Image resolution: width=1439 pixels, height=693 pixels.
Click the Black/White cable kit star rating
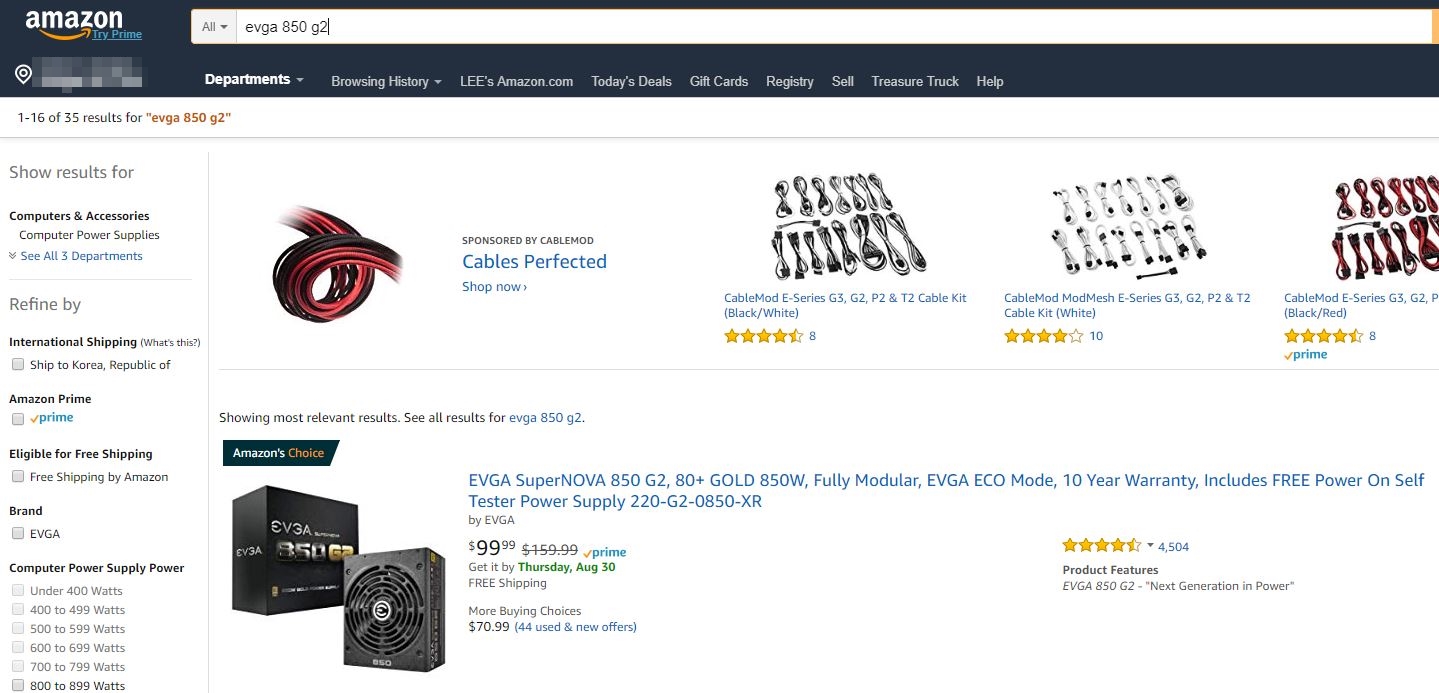(763, 336)
